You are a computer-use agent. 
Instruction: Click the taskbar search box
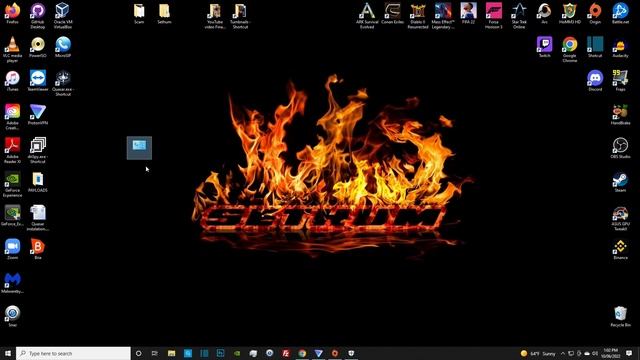coord(73,353)
